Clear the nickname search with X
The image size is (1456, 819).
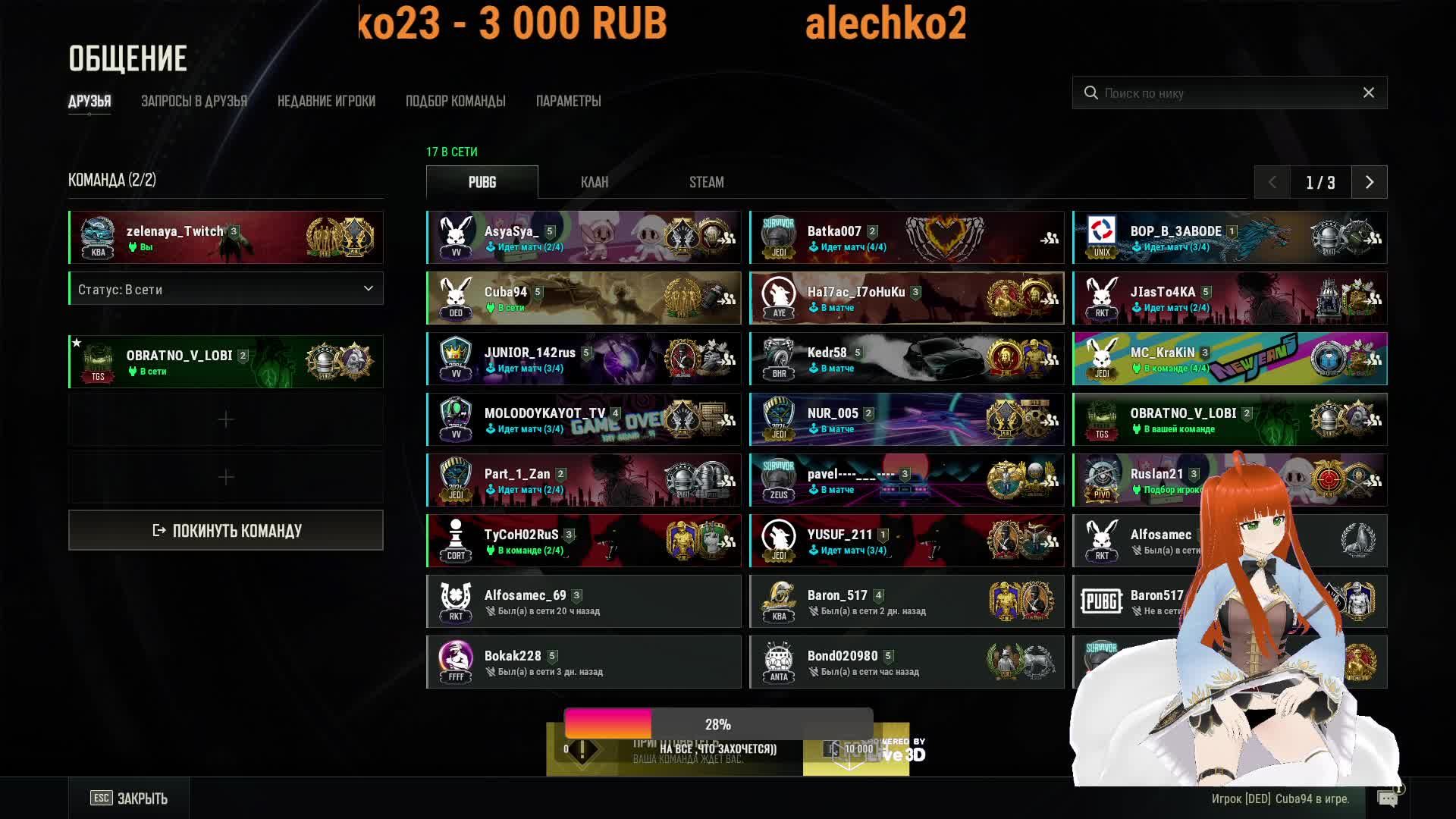coord(1369,93)
